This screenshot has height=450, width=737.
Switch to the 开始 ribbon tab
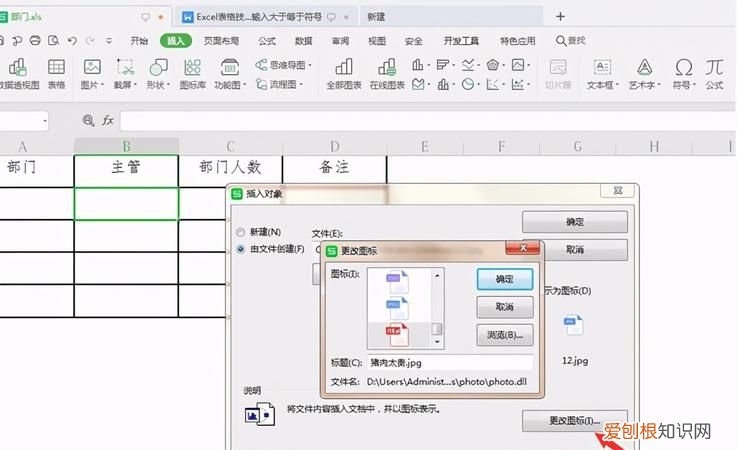pyautogui.click(x=139, y=41)
